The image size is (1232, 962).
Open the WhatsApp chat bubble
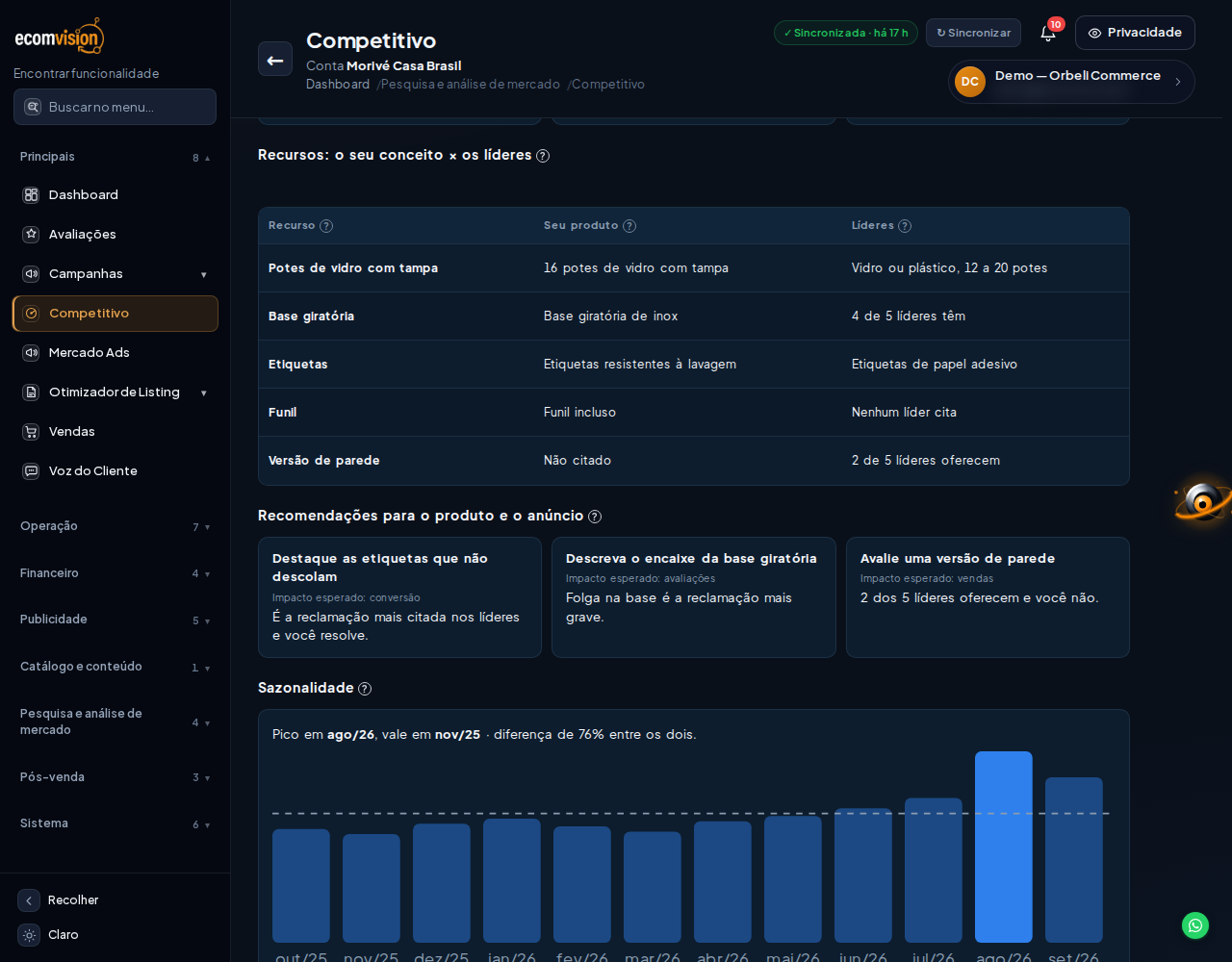[x=1195, y=925]
